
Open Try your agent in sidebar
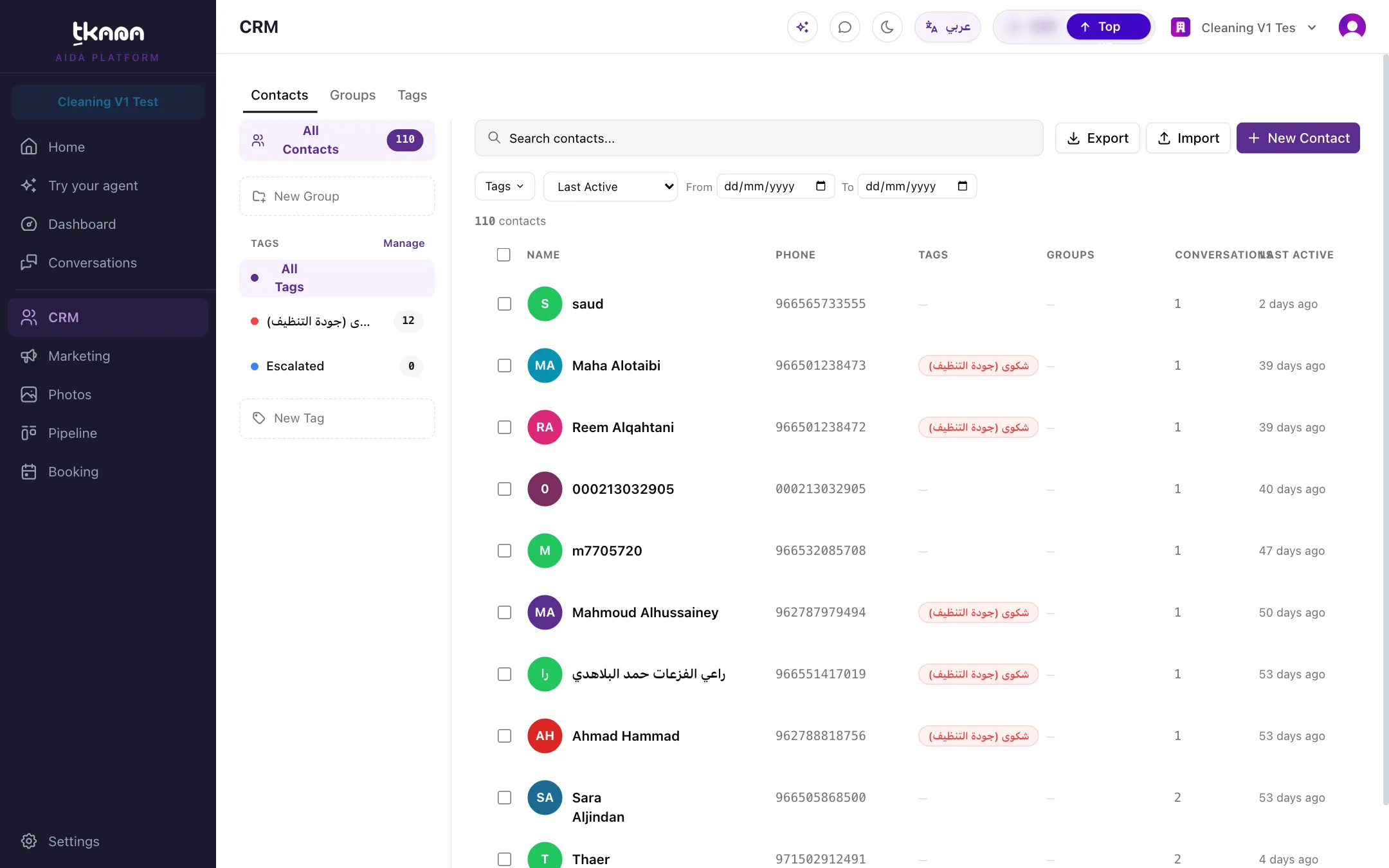tap(108, 186)
